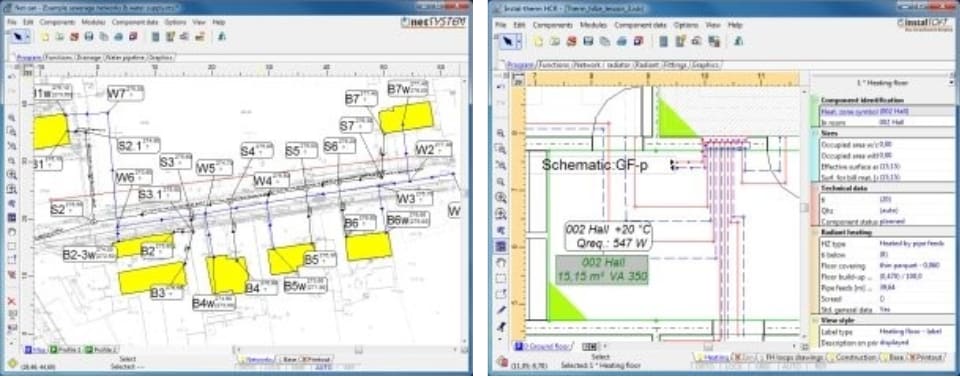Click node label W5 on sewerage map

[214, 167]
